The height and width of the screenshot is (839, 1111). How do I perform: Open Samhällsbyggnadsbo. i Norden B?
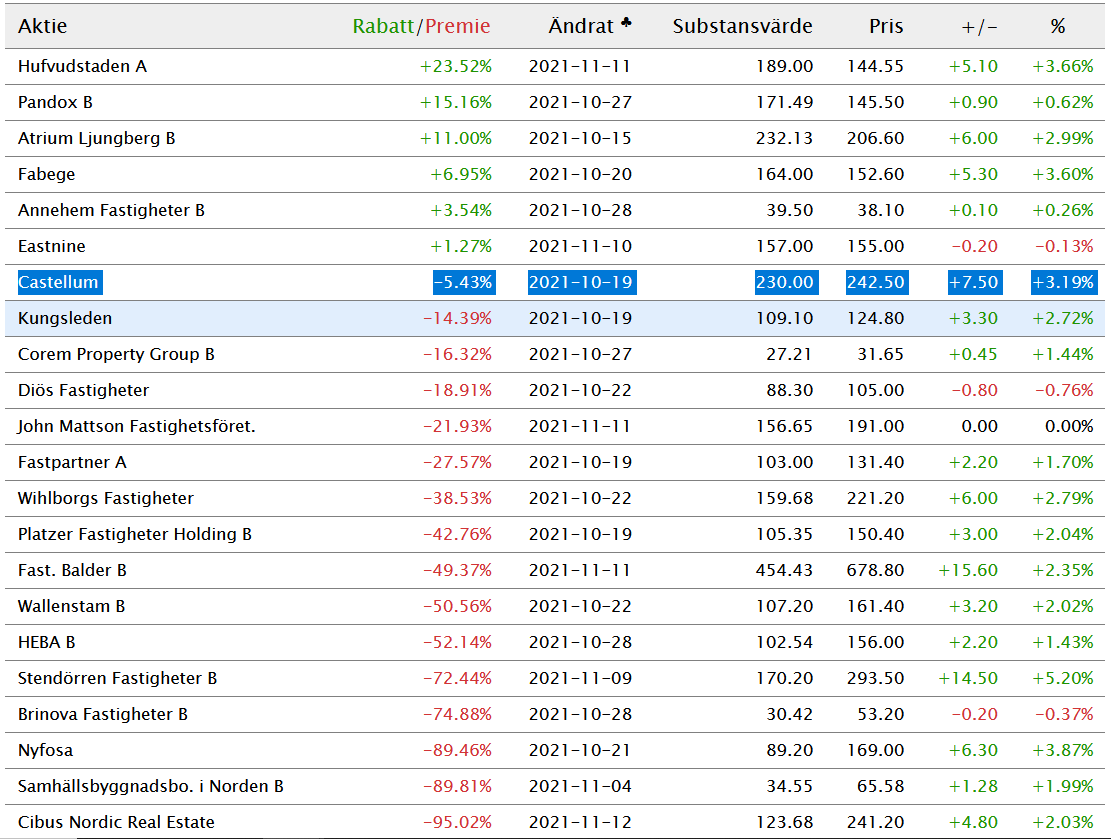click(151, 787)
